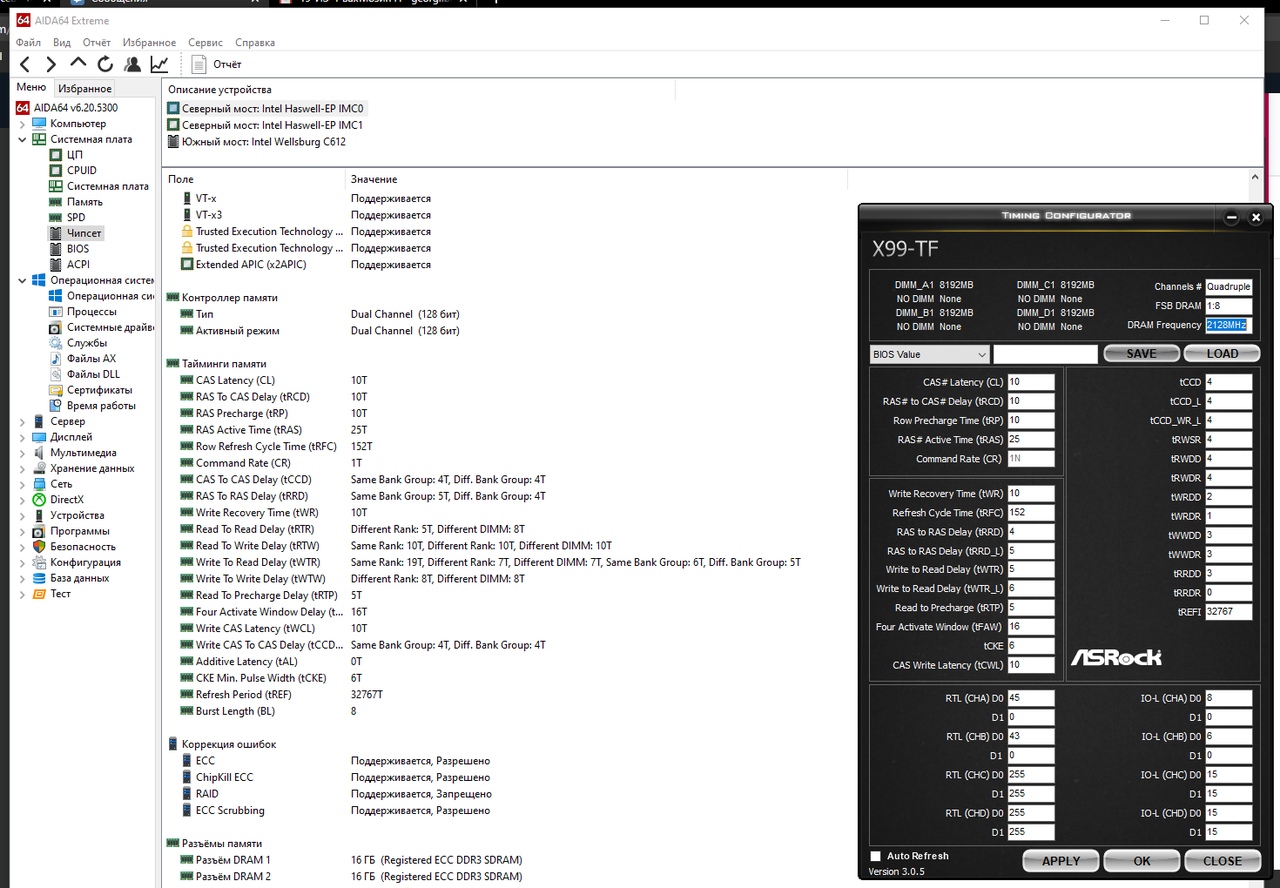
Task: Switch to the Меню sidebar tab
Action: [x=31, y=88]
